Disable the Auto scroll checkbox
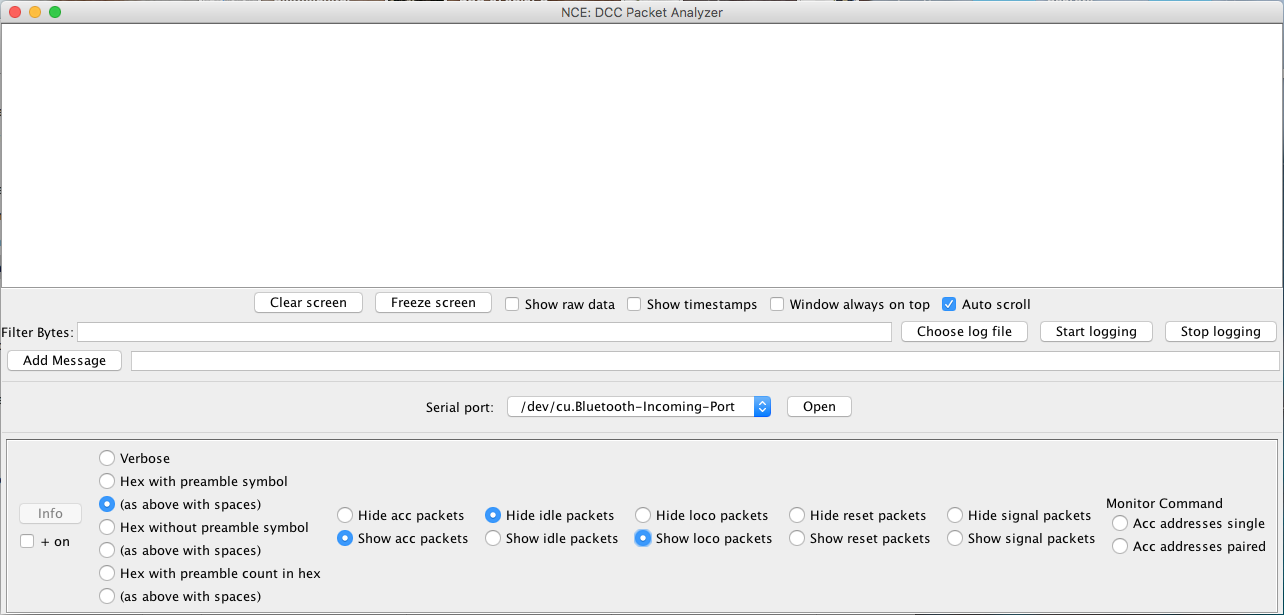Image resolution: width=1284 pixels, height=615 pixels. 949,304
